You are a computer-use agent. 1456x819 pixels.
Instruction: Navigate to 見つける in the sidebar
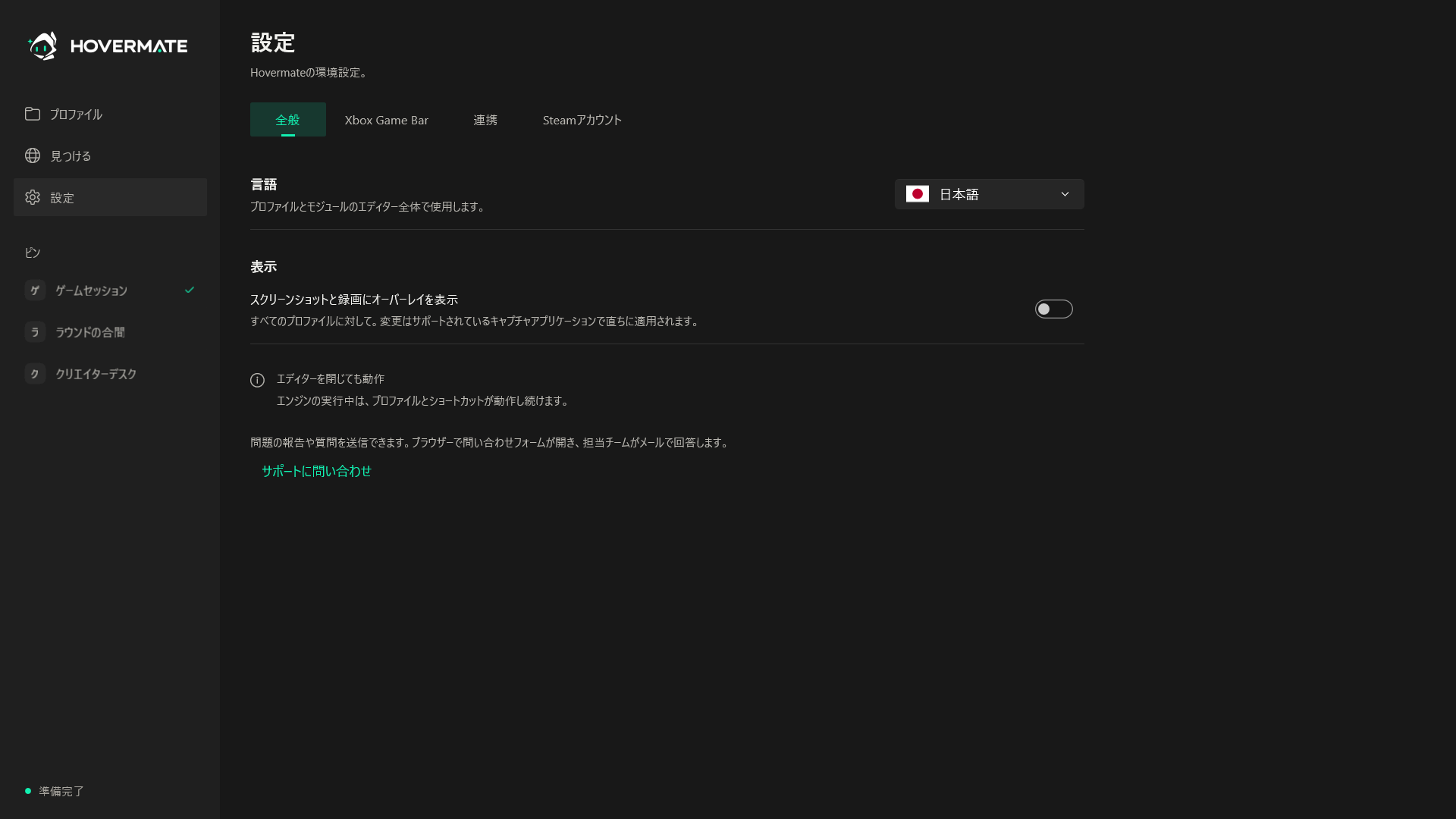coord(110,155)
